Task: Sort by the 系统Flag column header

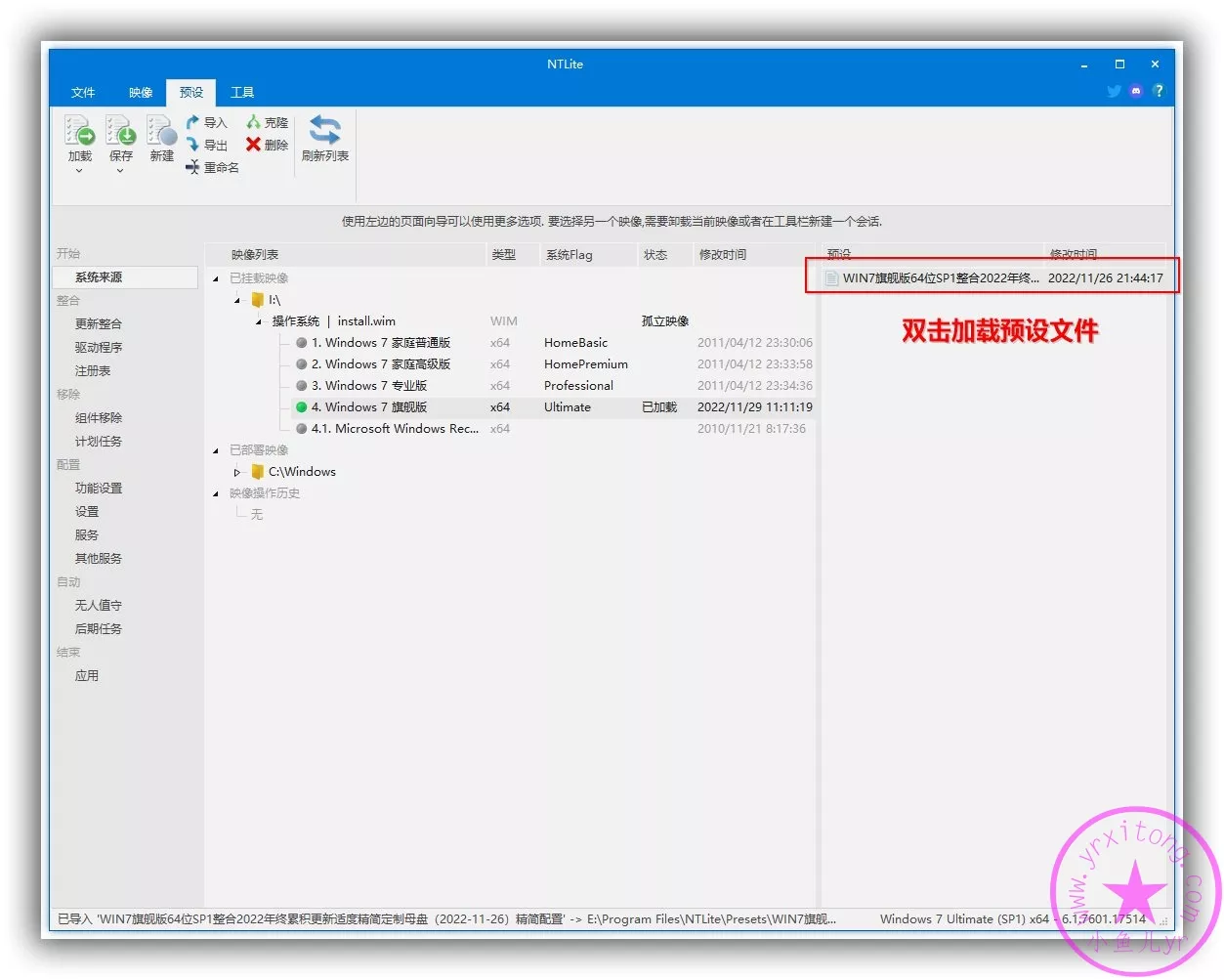Action: (x=588, y=255)
